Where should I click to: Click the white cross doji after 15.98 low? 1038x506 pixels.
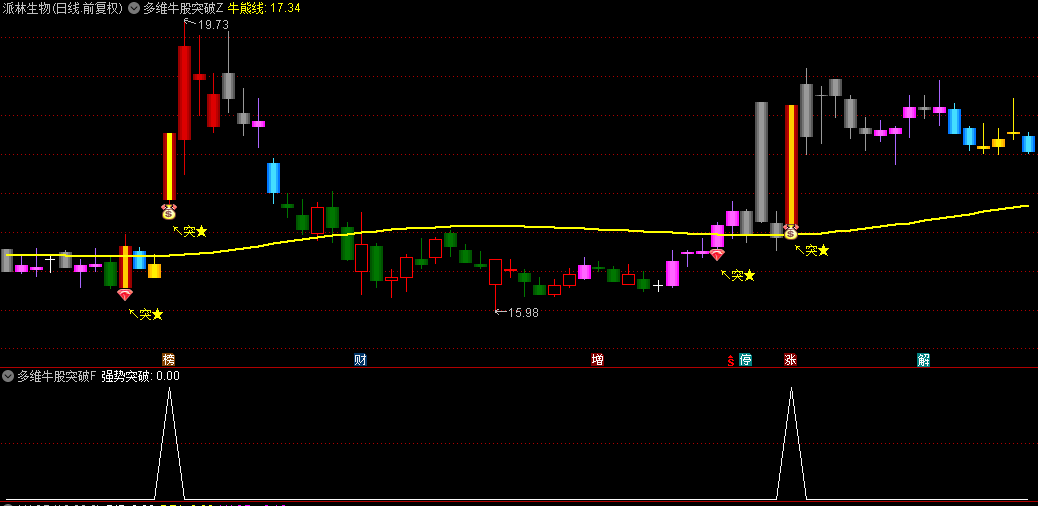tap(658, 286)
